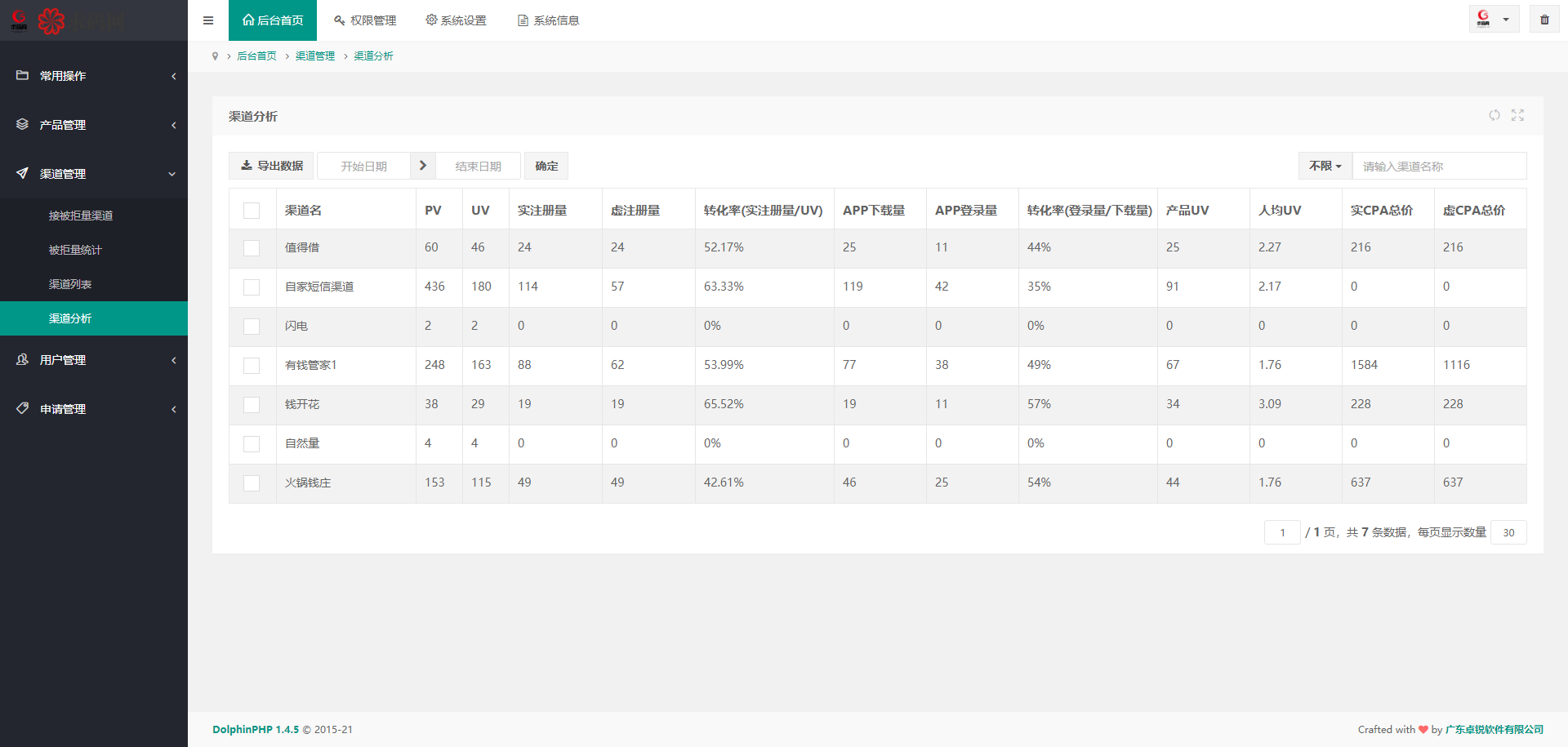Open user avatar menu at top right
Screen dimensions: 1568x747
pyautogui.click(x=1493, y=20)
